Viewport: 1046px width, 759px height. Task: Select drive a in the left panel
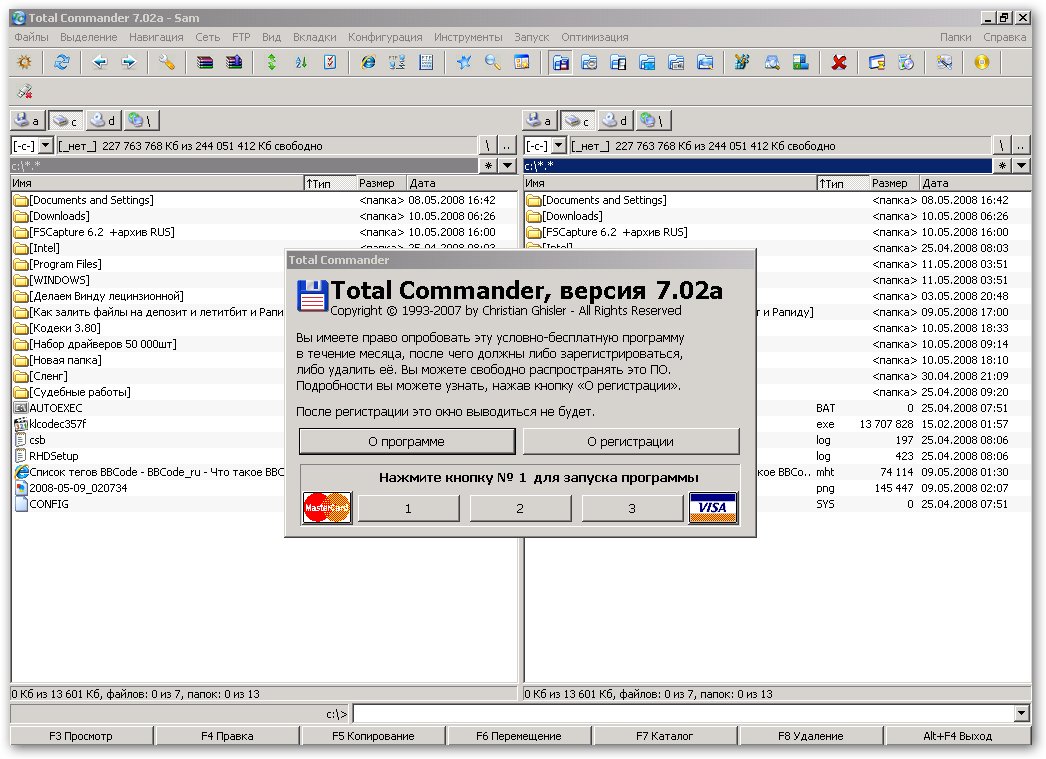click(x=27, y=121)
